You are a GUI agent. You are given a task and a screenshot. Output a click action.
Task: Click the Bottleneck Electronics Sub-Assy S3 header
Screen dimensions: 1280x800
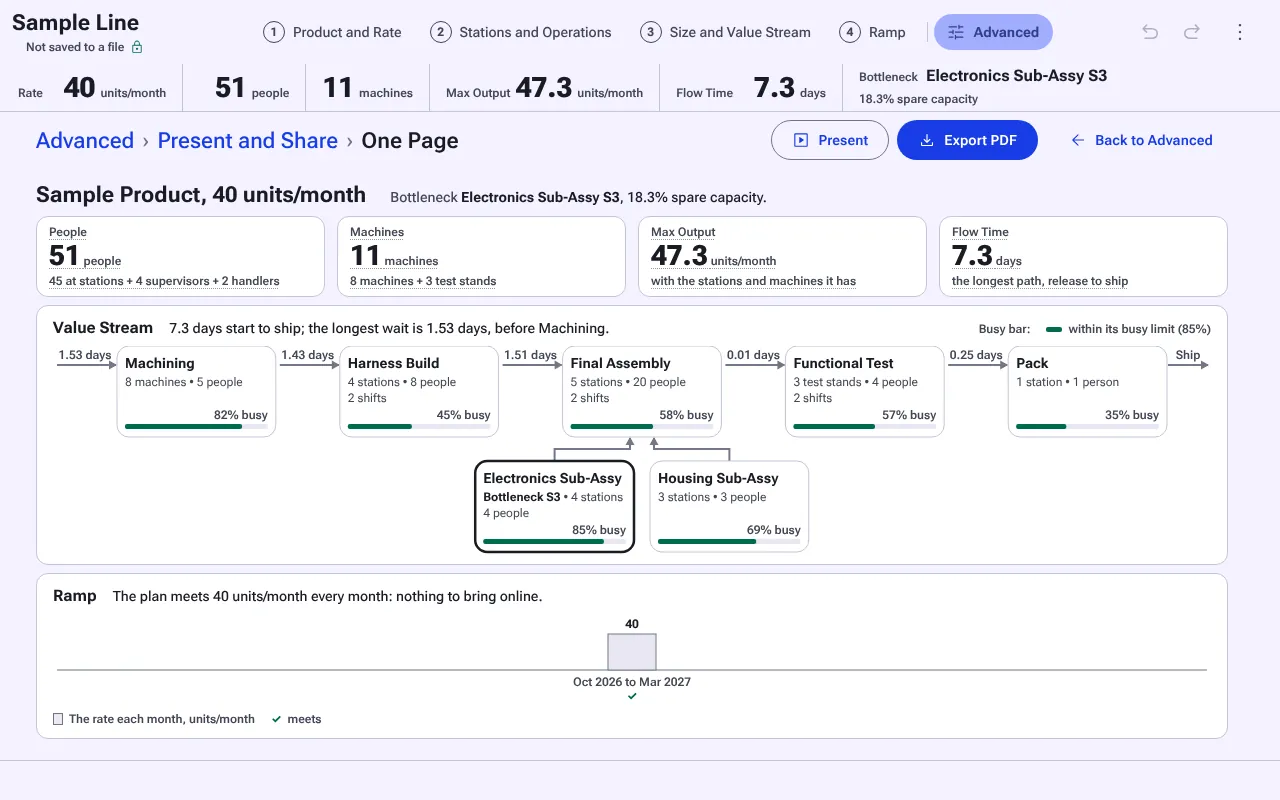(x=983, y=76)
